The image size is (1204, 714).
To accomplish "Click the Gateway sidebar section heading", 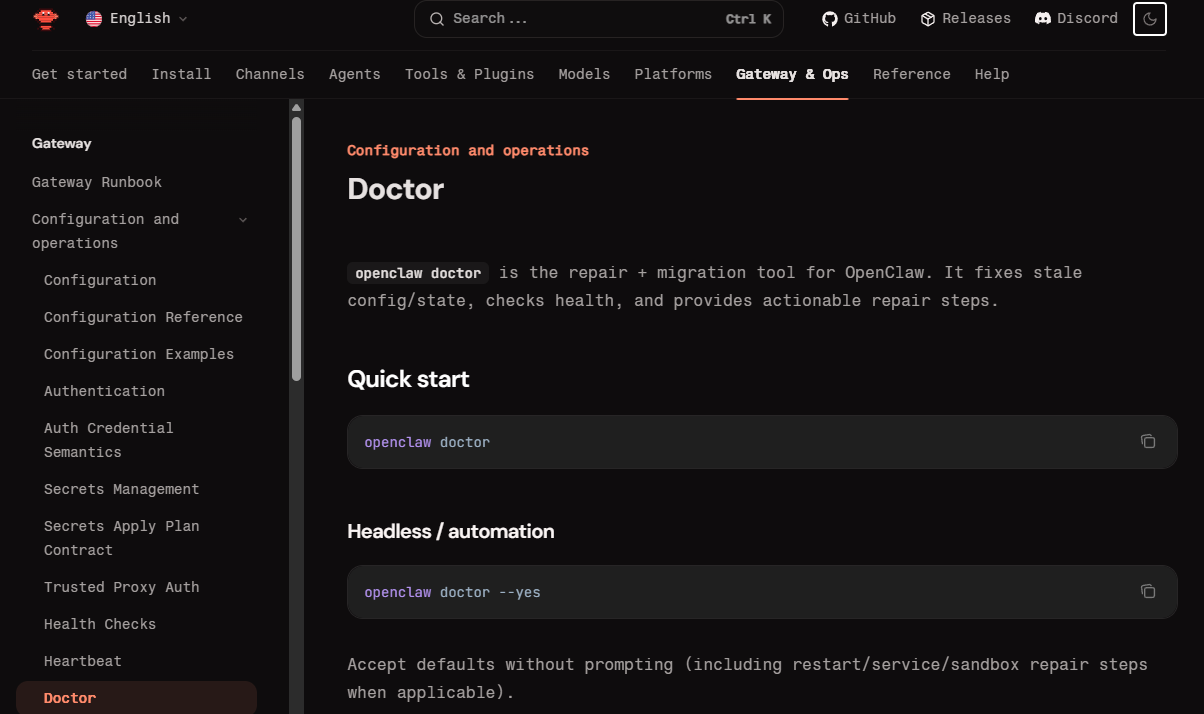I will click(61, 143).
